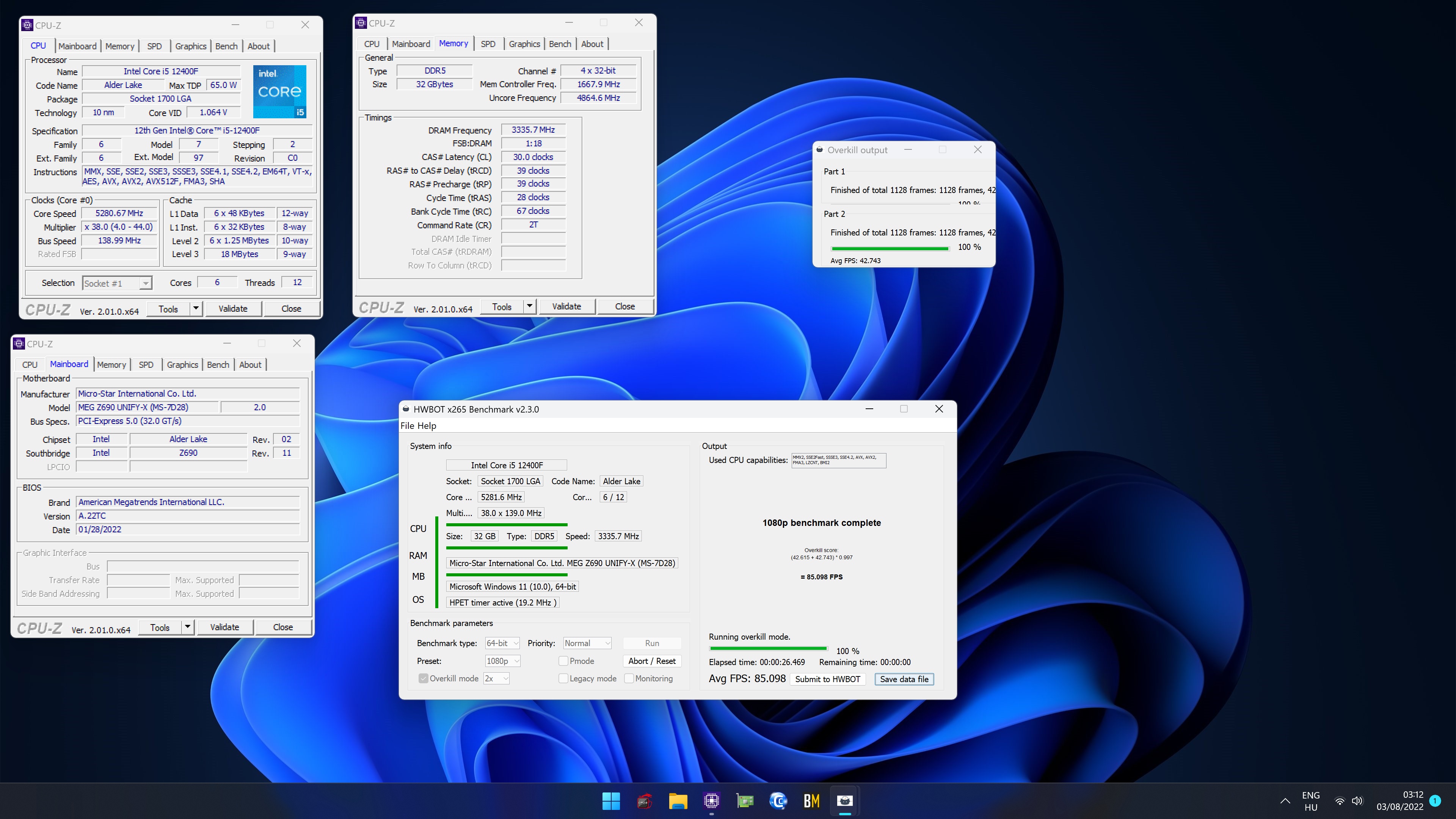
Task: Open BM BenchMate icon in taskbar
Action: pos(812,800)
